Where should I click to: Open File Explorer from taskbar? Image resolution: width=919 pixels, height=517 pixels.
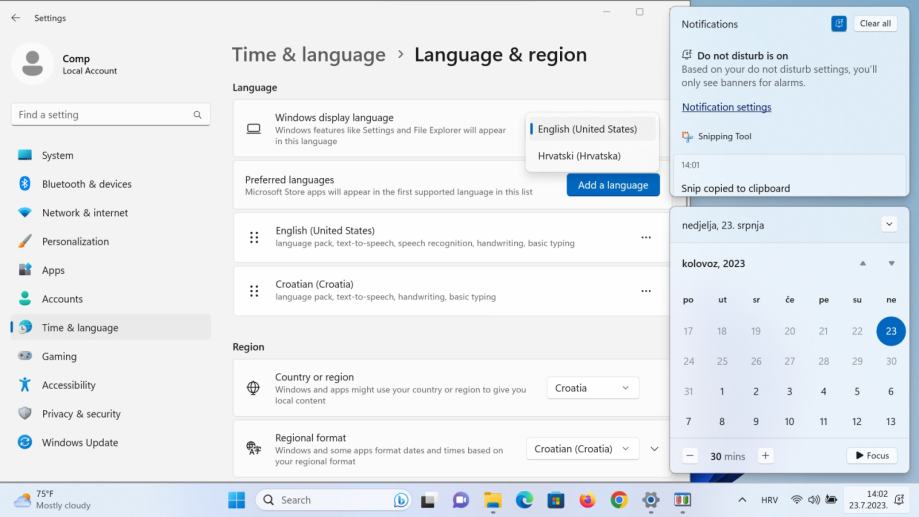click(x=492, y=500)
